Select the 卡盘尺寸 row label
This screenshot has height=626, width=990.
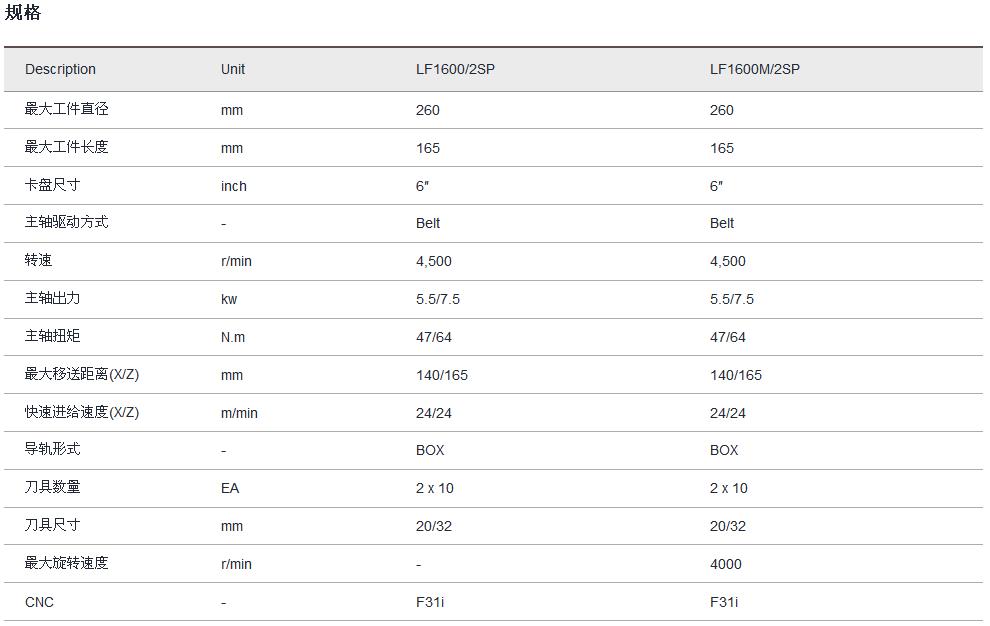click(x=52, y=185)
